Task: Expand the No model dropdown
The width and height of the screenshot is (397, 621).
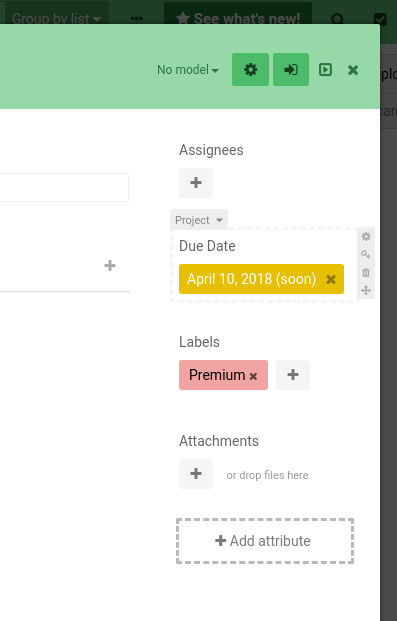Action: pos(188,70)
